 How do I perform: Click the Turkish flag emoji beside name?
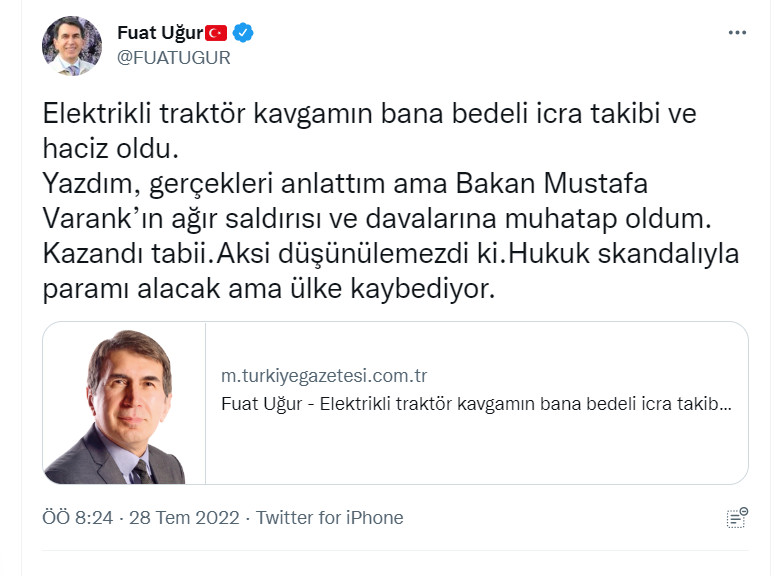point(217,33)
